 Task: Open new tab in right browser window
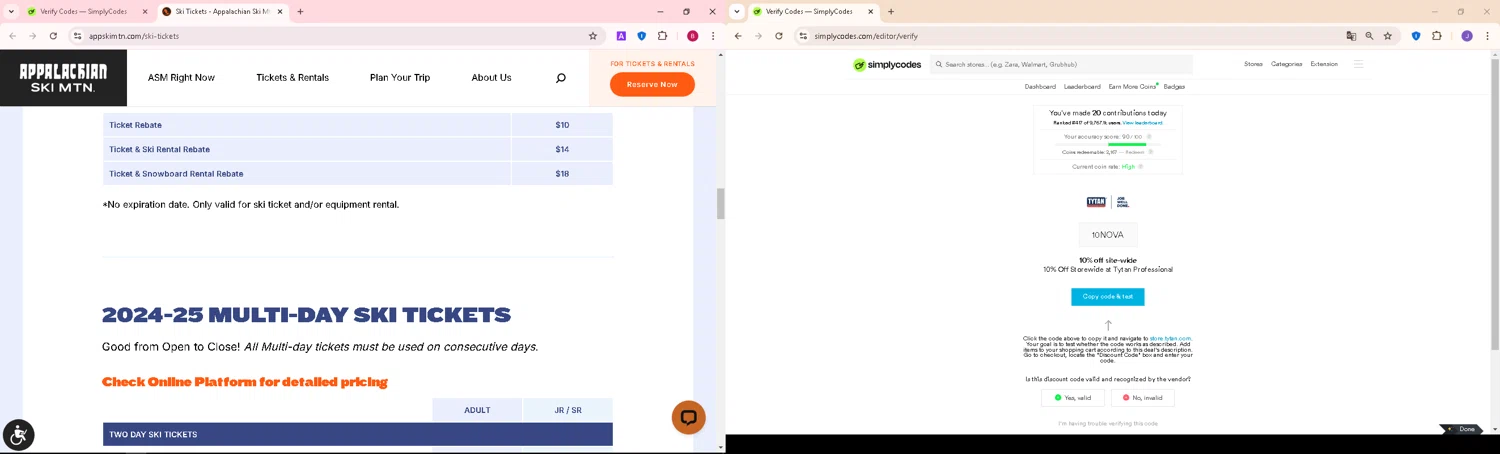[x=891, y=12]
